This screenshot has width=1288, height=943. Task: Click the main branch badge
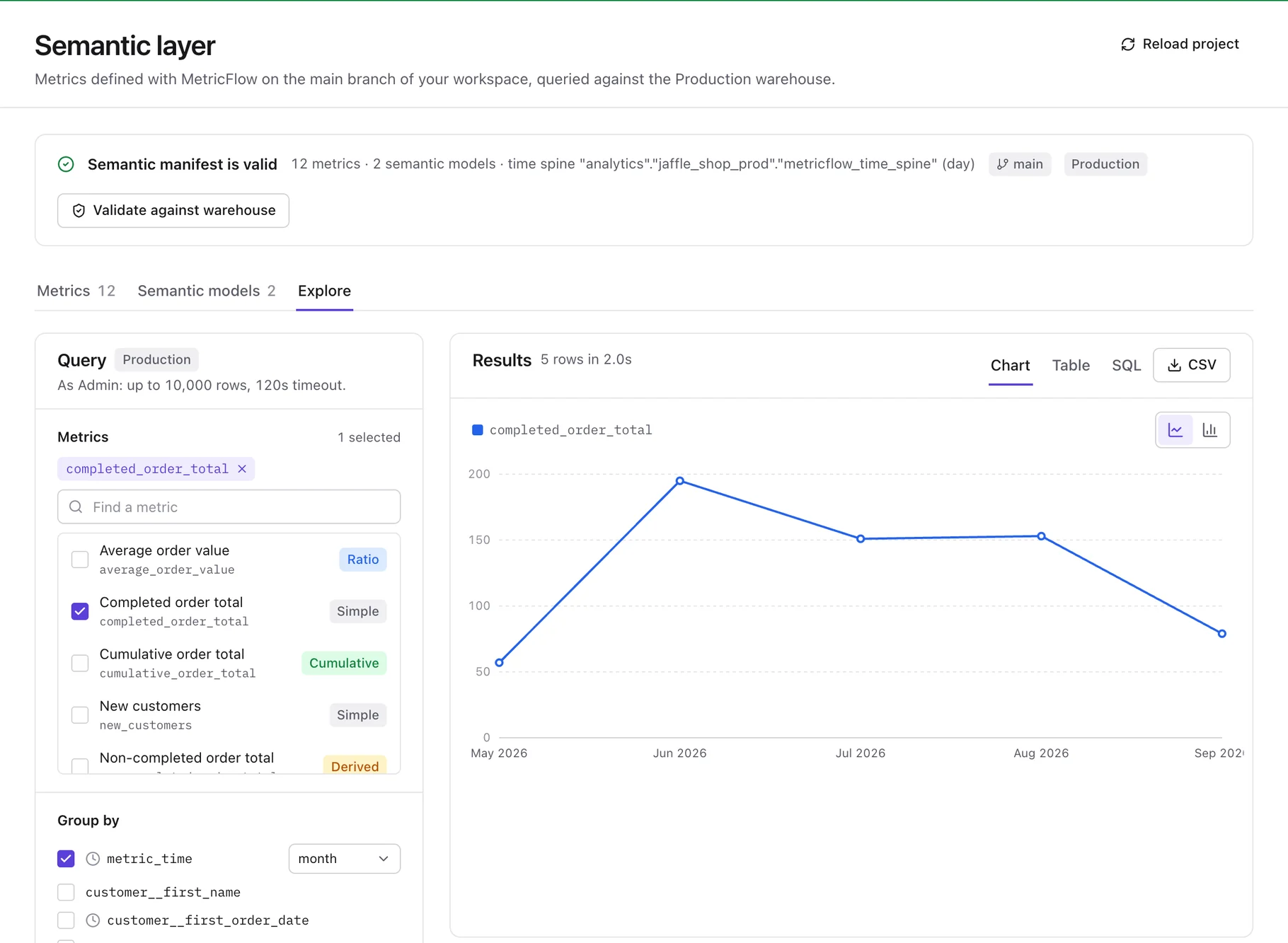[1020, 164]
